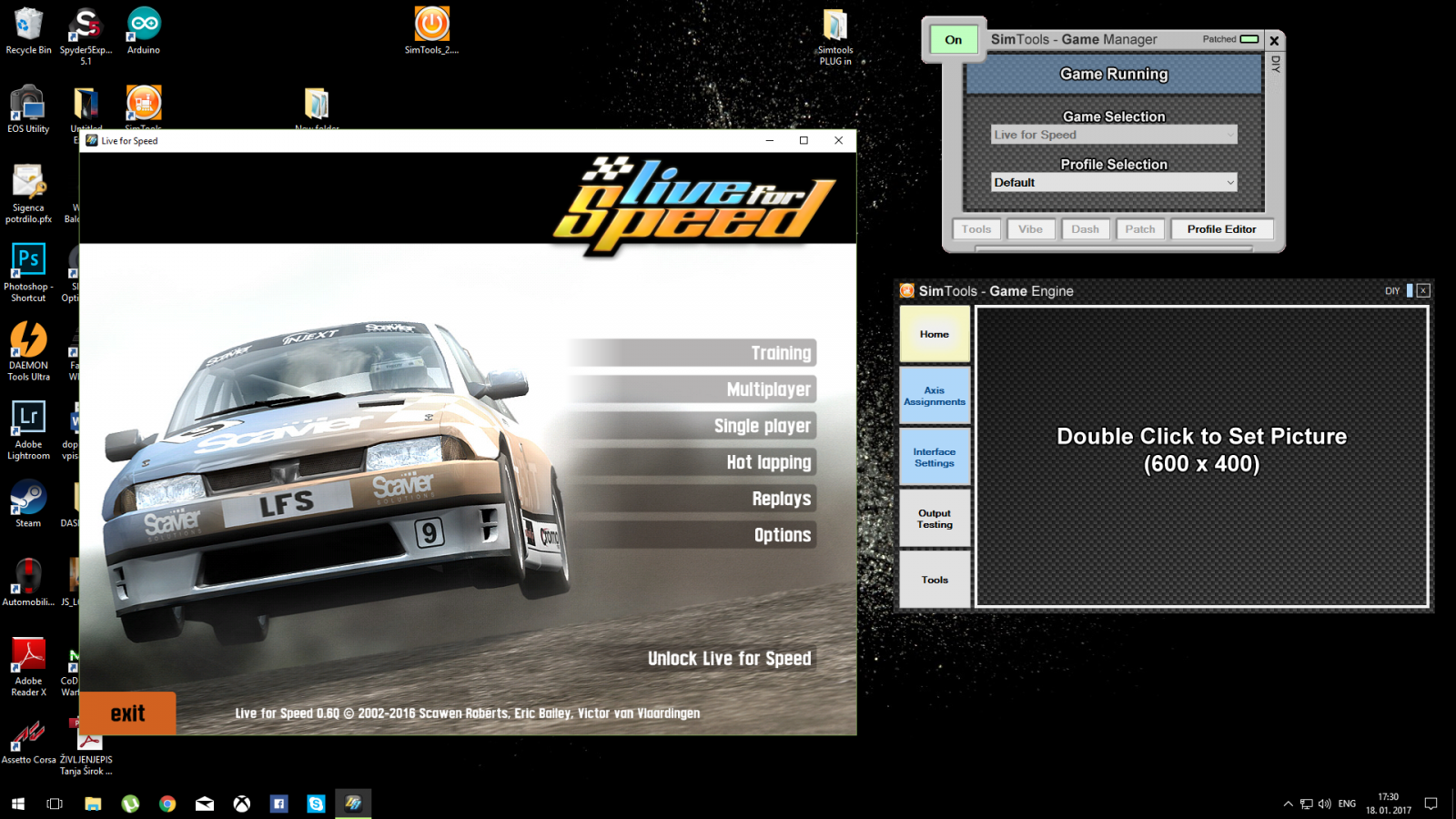Viewport: 1456px width, 819px height.
Task: Open the New folder desktop icon
Action: point(317,107)
